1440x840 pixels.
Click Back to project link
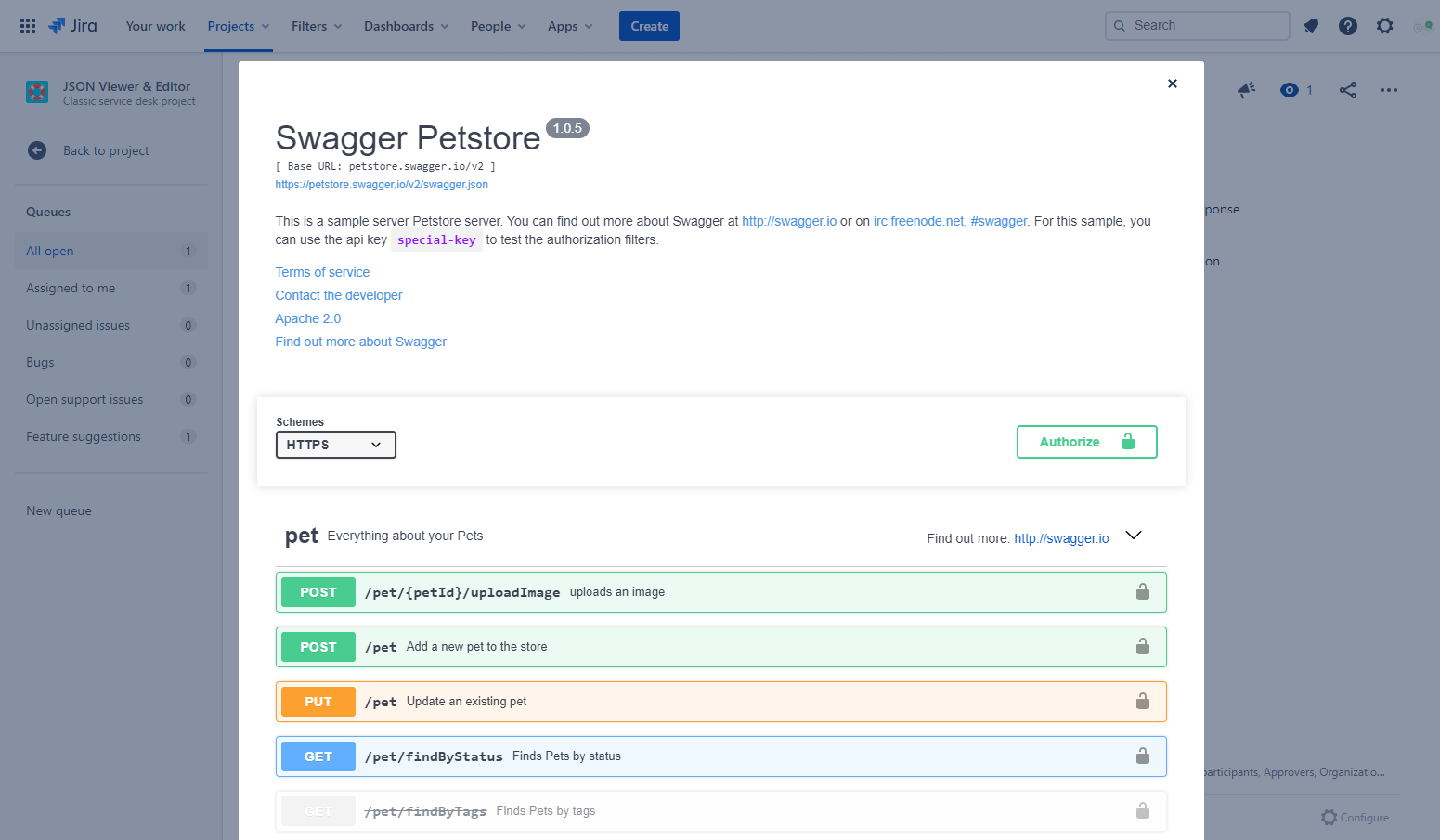[x=106, y=150]
